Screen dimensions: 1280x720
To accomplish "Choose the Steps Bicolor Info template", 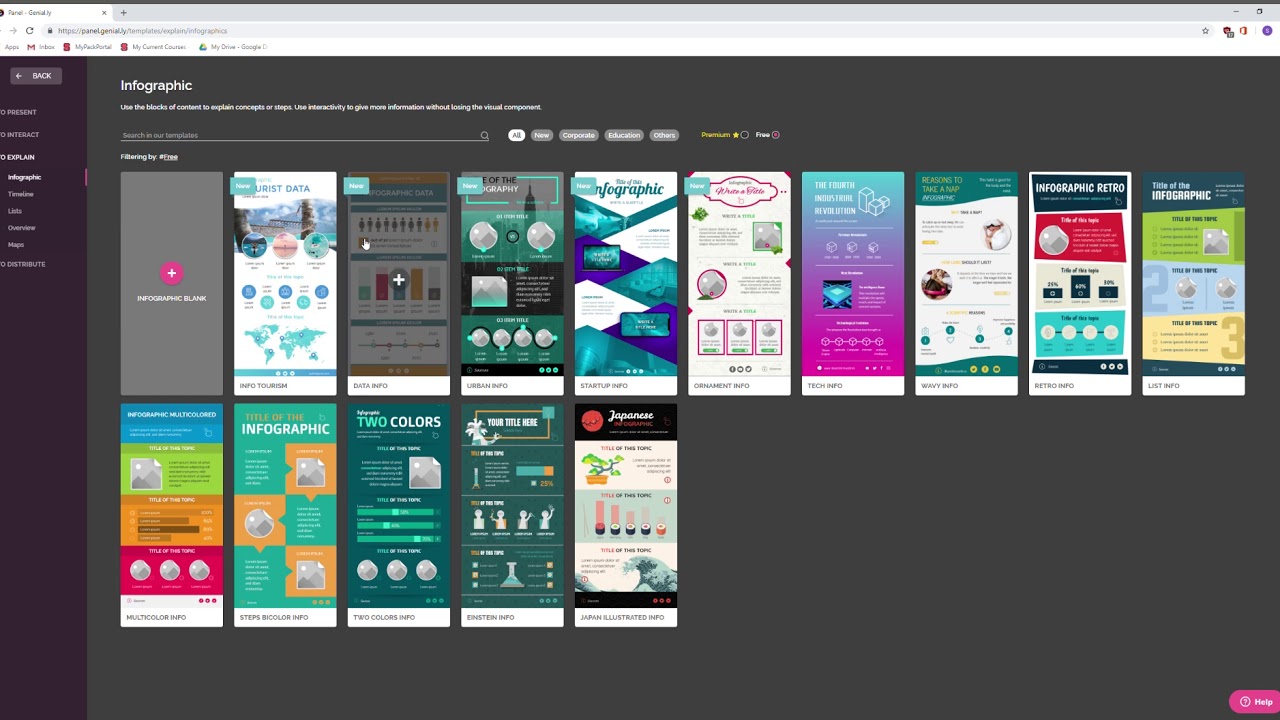I will point(285,515).
